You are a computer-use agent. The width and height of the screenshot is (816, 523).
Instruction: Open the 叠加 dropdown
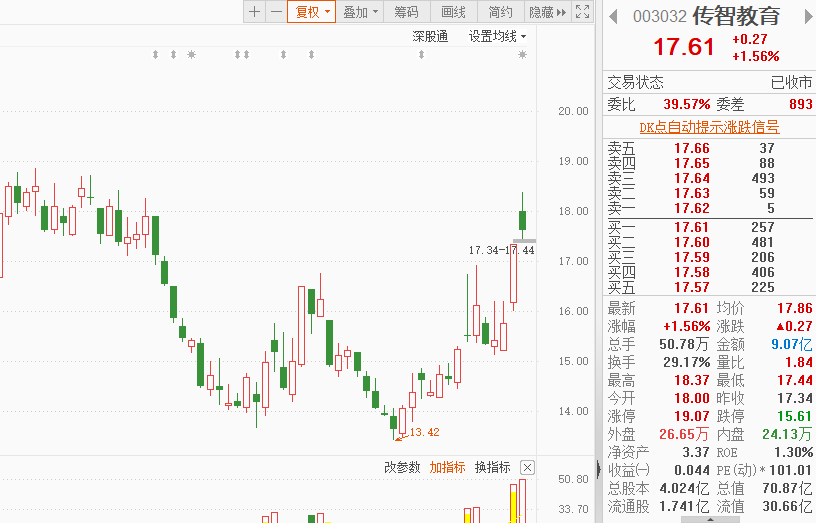pyautogui.click(x=360, y=11)
